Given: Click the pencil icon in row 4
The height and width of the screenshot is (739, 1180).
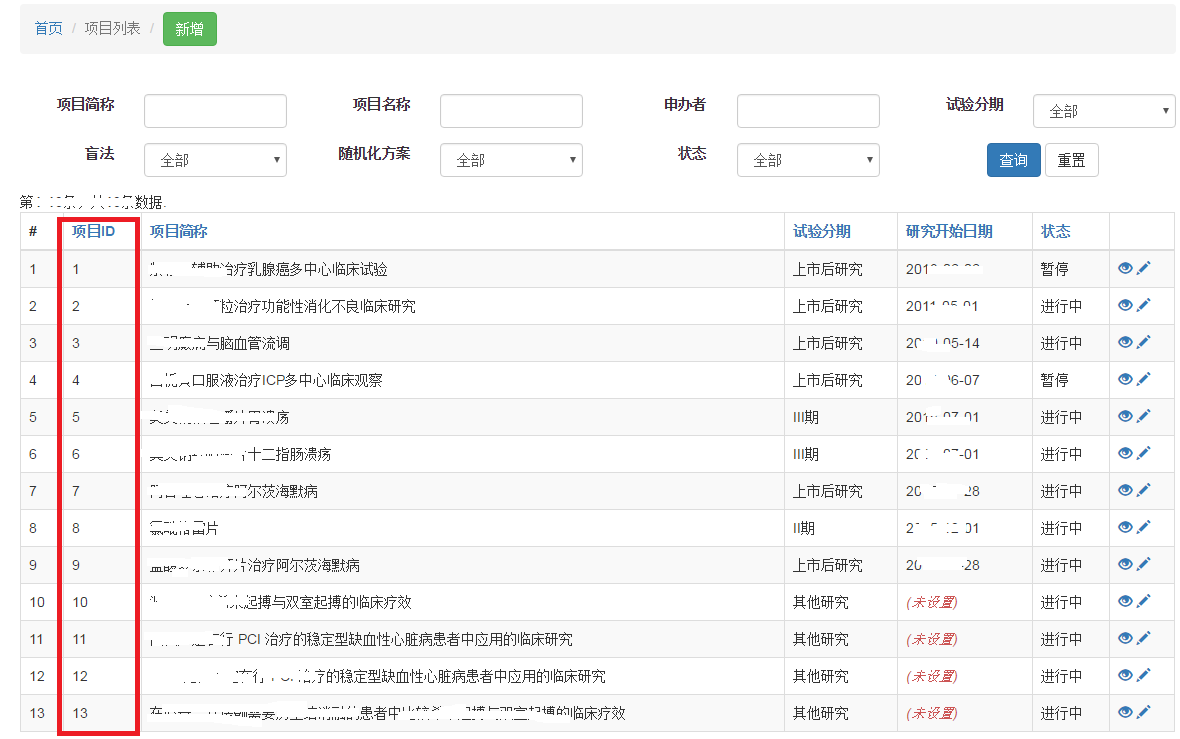Looking at the screenshot, I should tap(1144, 379).
